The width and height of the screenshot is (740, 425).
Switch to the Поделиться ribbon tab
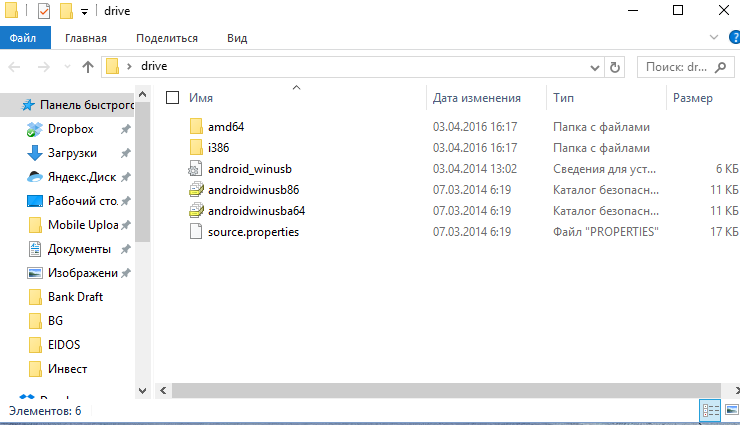point(167,38)
